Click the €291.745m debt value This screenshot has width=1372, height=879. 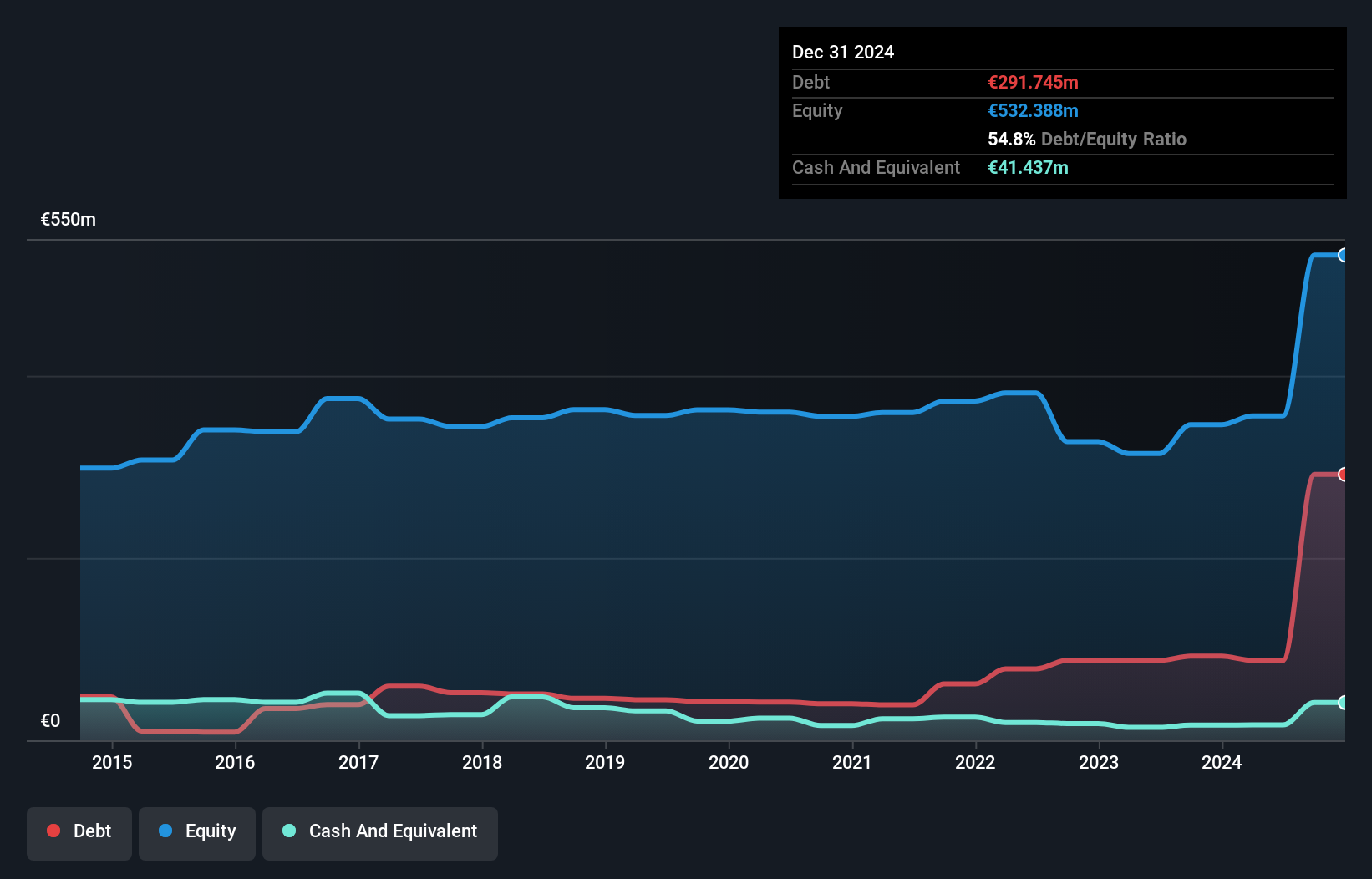1033,82
